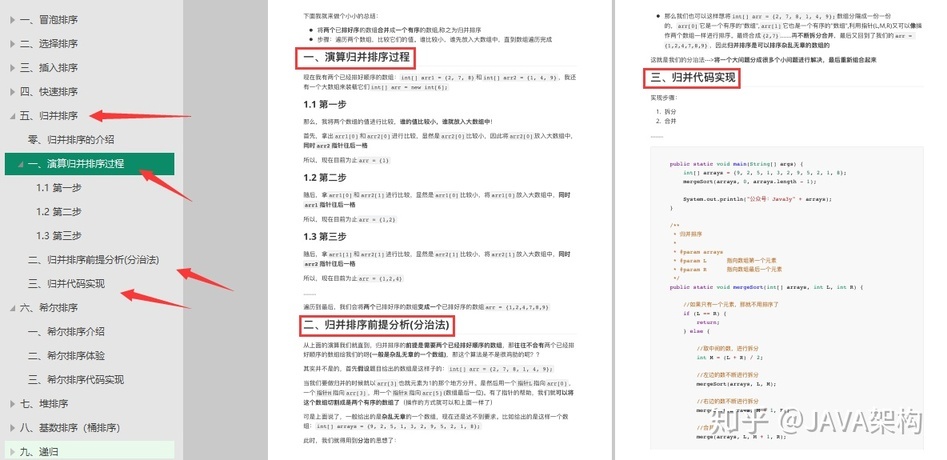Open the 八、基数排序（桶排序）bookmark
Screen dimensions: 947x460
[x=70, y=427]
